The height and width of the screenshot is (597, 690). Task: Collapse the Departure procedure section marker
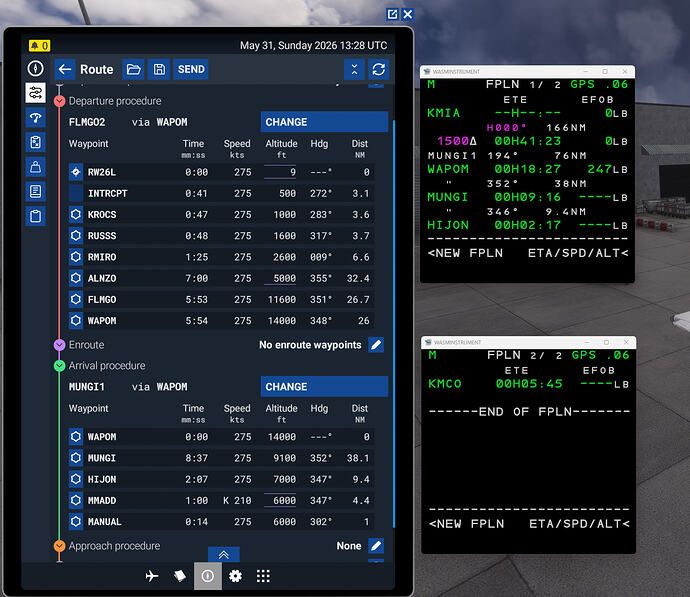[x=59, y=101]
